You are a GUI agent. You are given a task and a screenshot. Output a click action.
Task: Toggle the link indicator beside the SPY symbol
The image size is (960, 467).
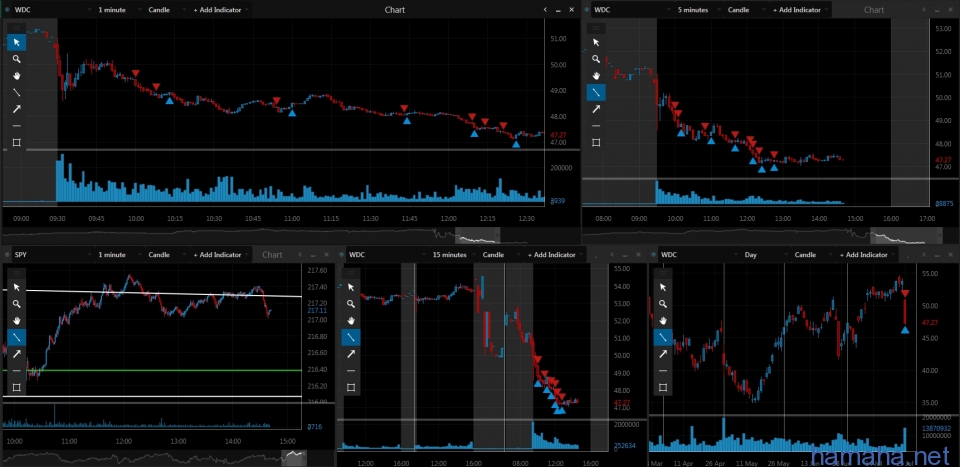(7, 255)
